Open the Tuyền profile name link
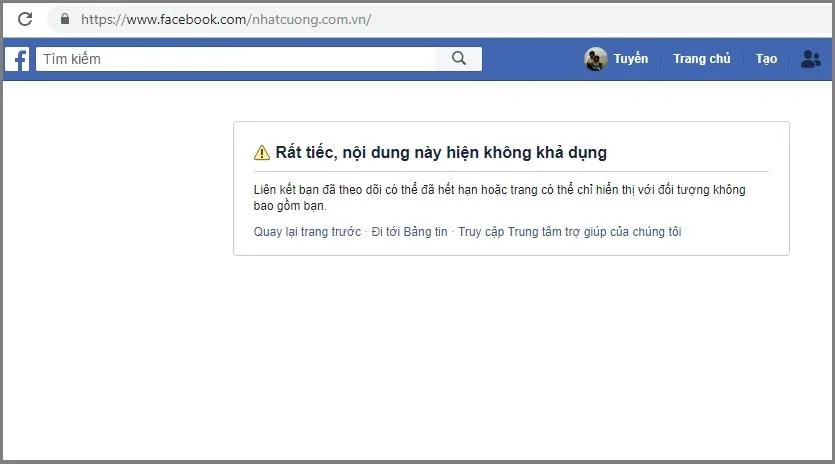 coord(630,59)
